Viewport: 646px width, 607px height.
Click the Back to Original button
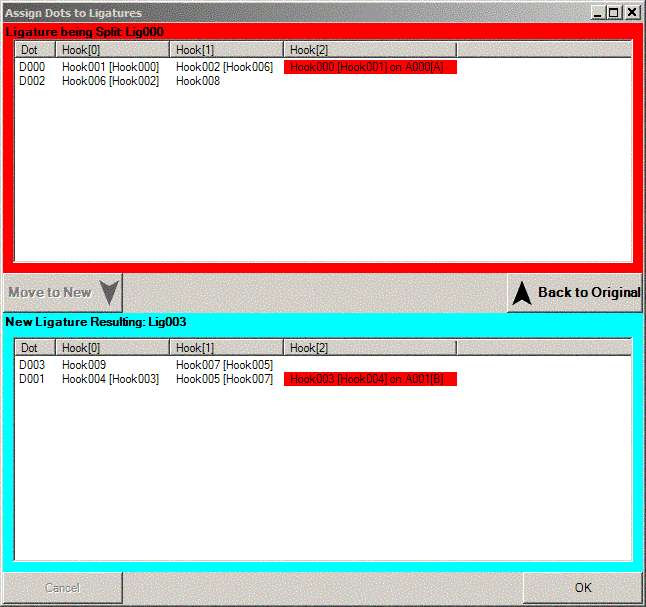[x=575, y=293]
